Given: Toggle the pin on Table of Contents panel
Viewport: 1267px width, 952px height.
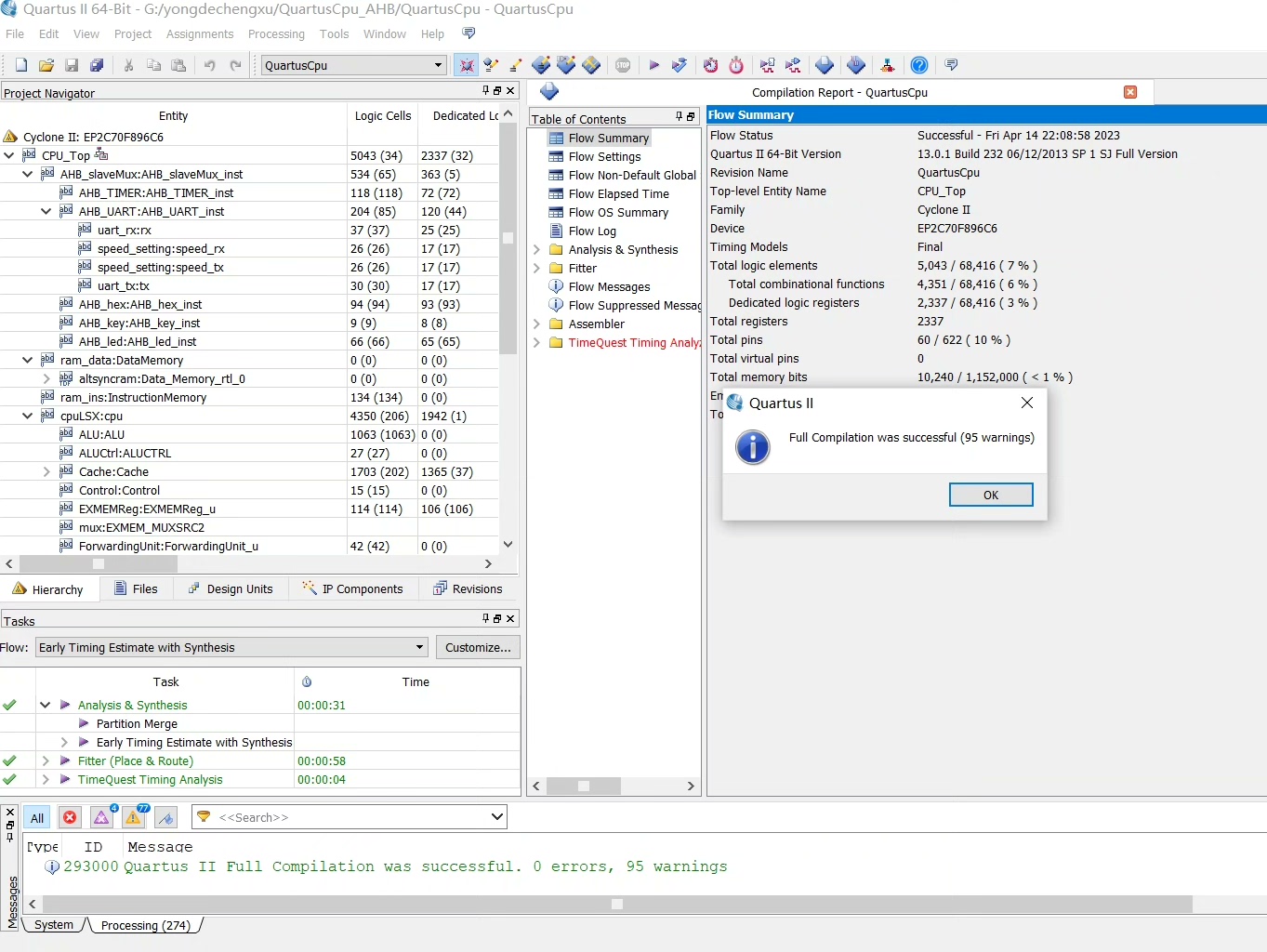Looking at the screenshot, I should [x=680, y=117].
